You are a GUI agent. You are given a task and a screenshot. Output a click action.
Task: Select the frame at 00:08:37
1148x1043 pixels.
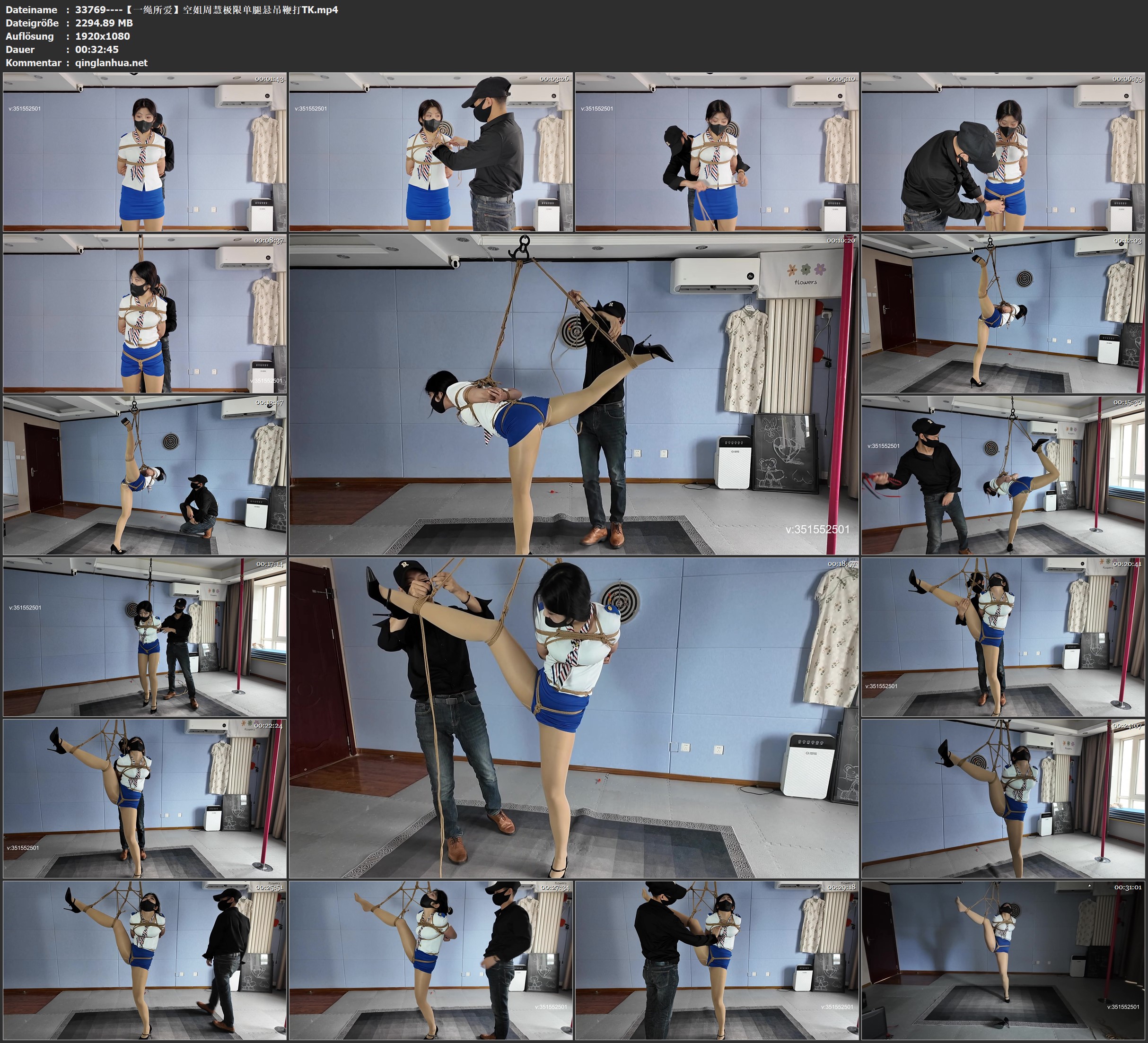pos(145,313)
